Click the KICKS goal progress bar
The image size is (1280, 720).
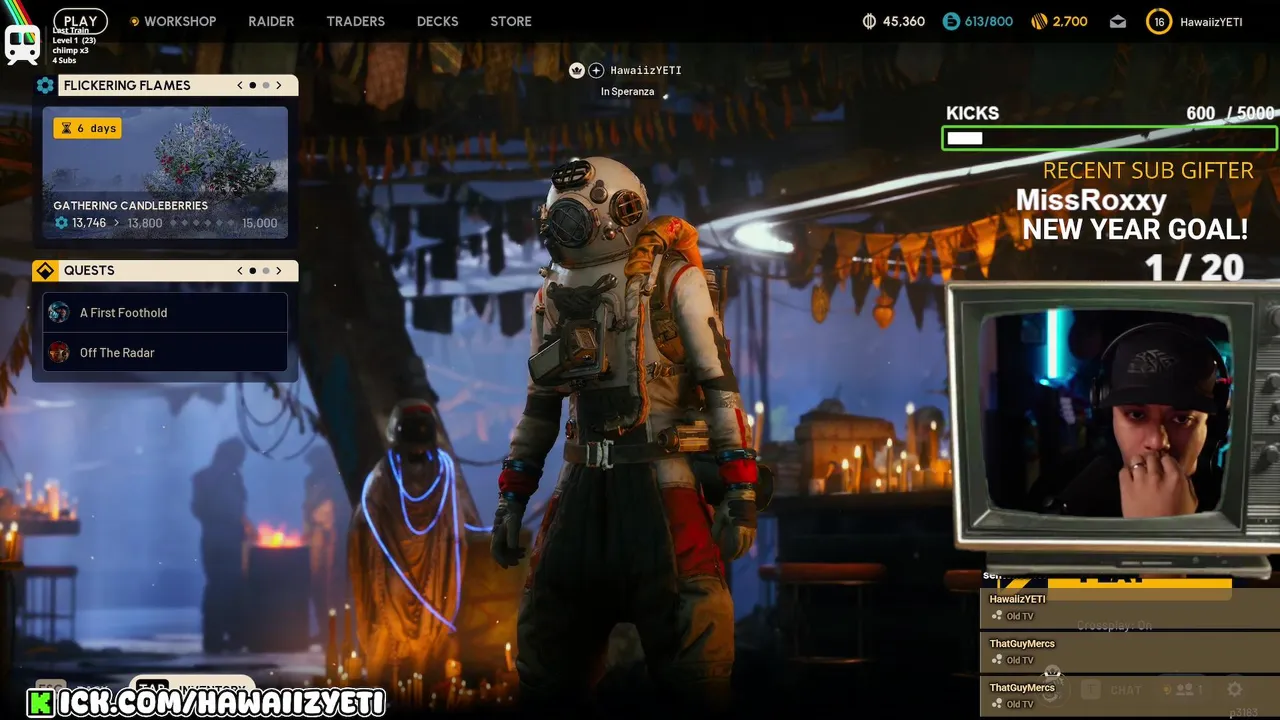[x=1109, y=138]
